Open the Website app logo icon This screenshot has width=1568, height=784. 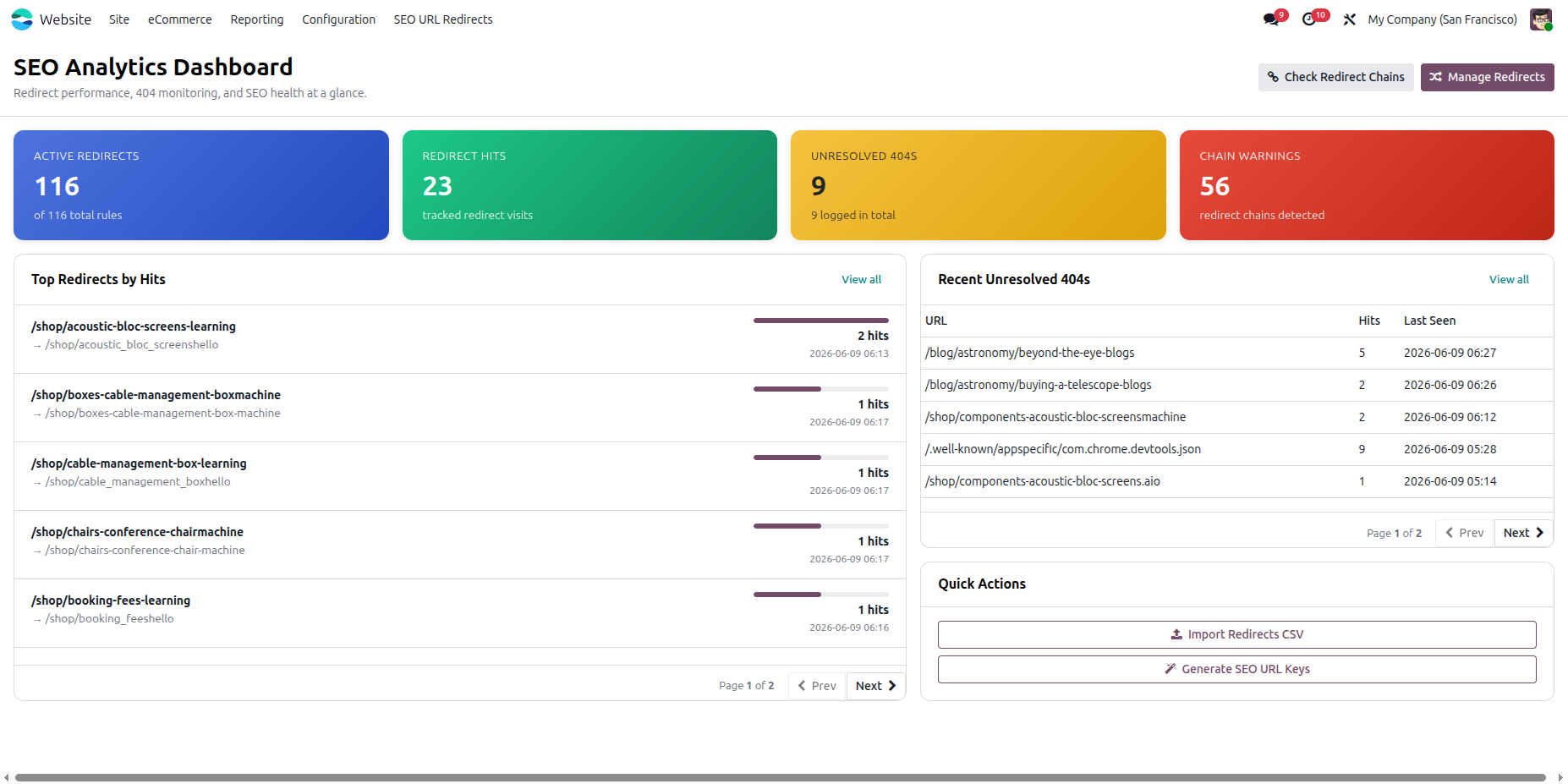point(22,19)
